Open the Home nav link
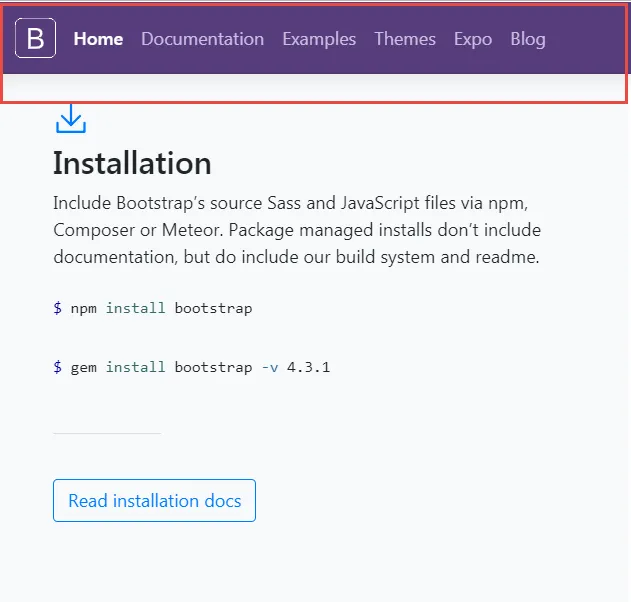Screen dimensions: 631x602 tap(98, 39)
